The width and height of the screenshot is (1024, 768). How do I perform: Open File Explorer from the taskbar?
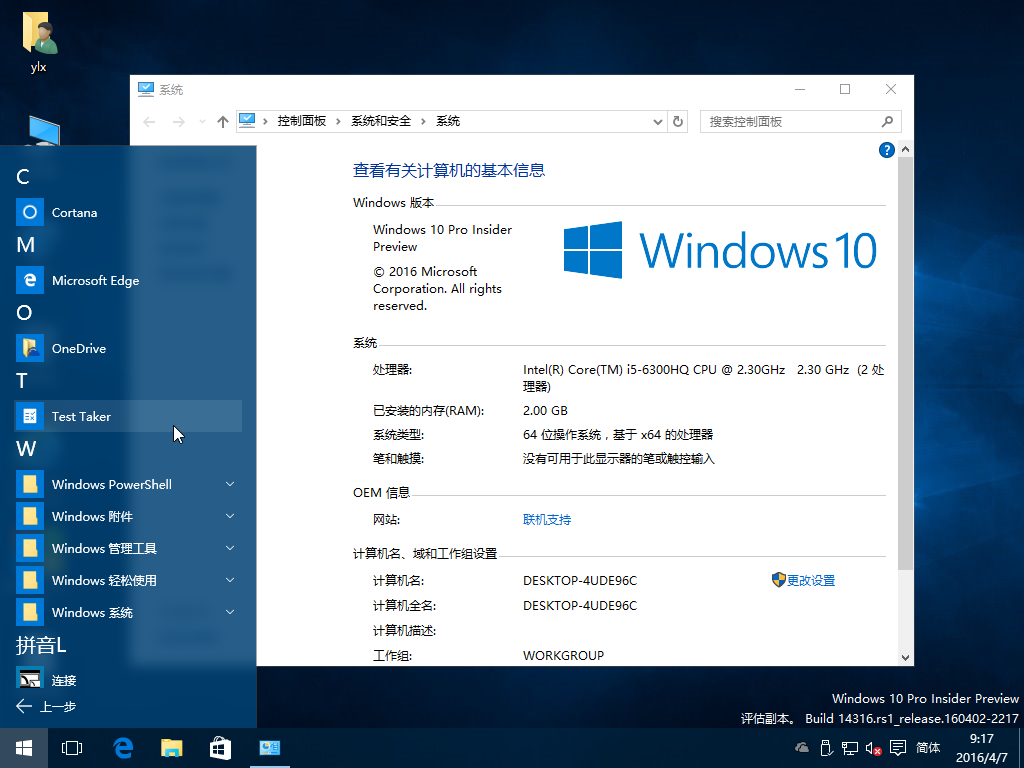pyautogui.click(x=172, y=748)
